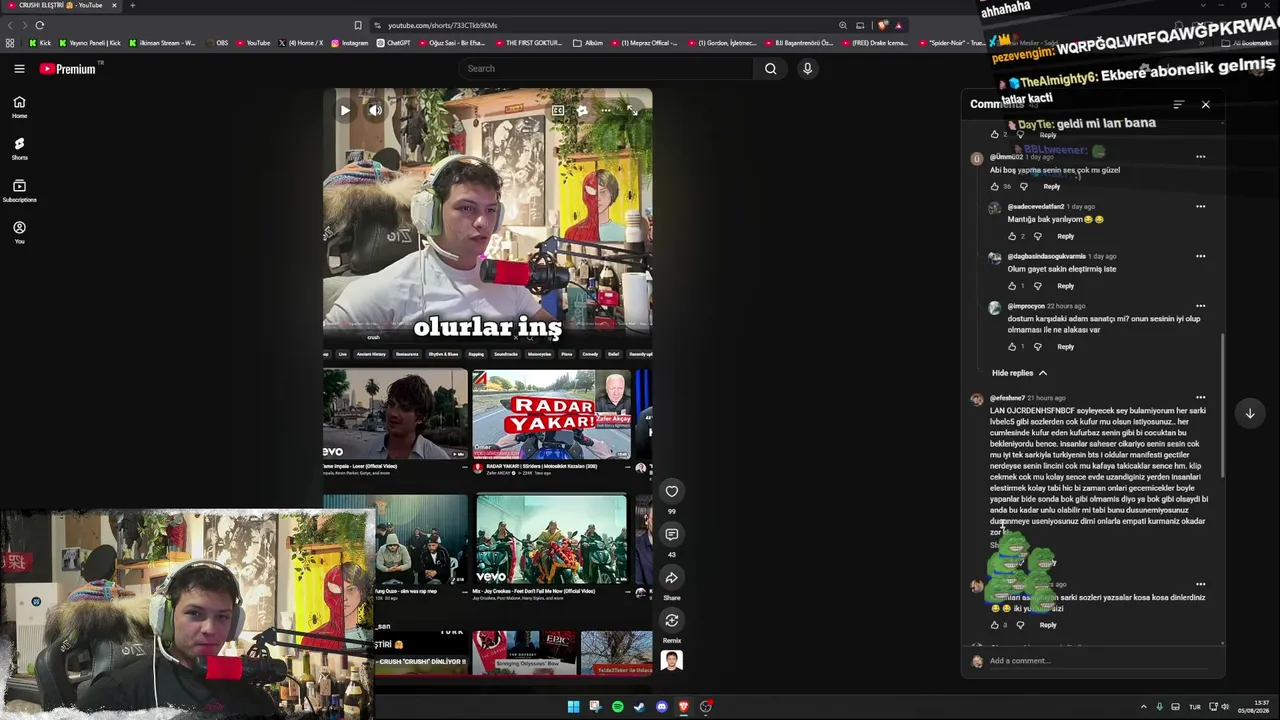Image resolution: width=1280 pixels, height=720 pixels.
Task: Click the YouTube search magnifier button
Action: pos(770,68)
